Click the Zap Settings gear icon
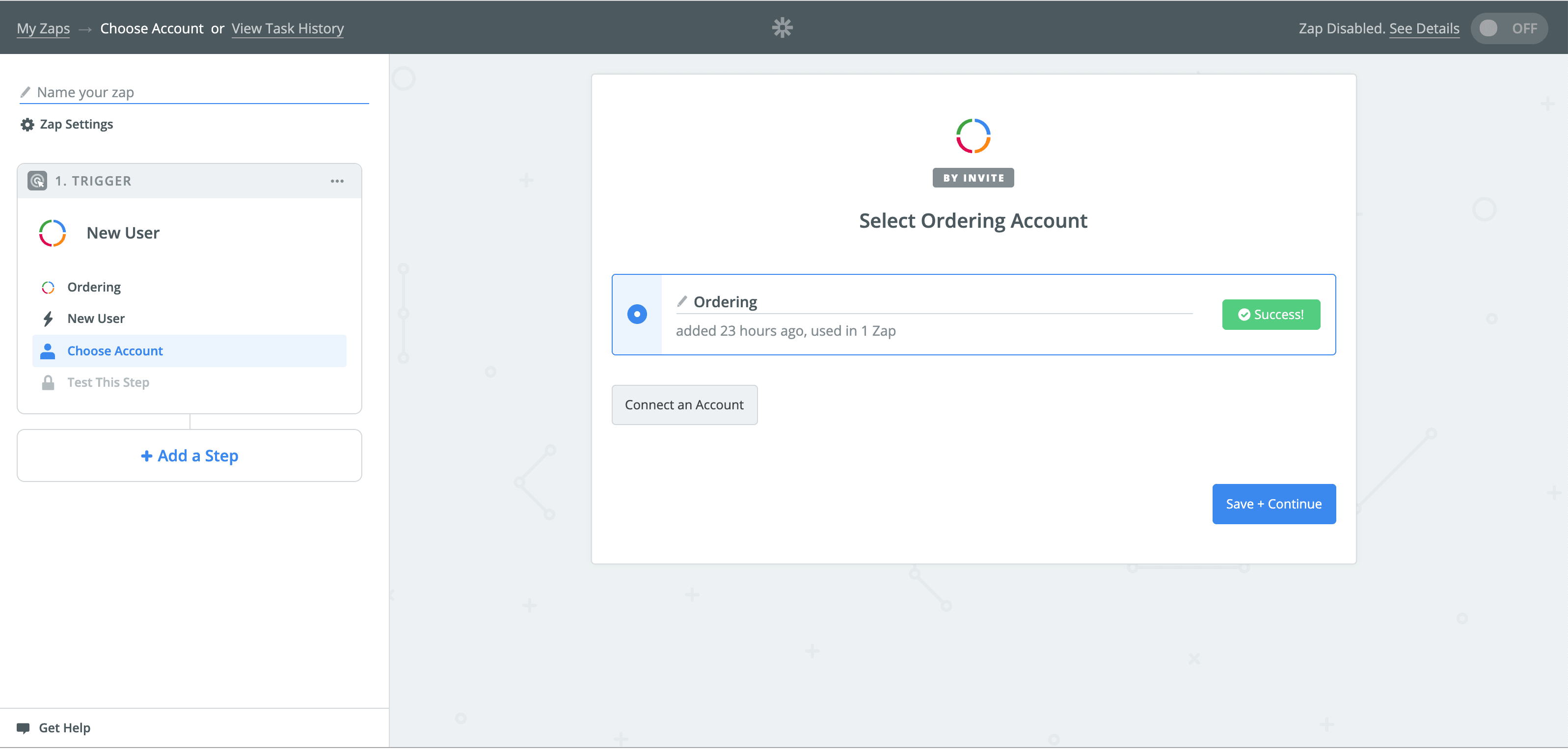Screen dimensions: 1568x749 click(27, 125)
